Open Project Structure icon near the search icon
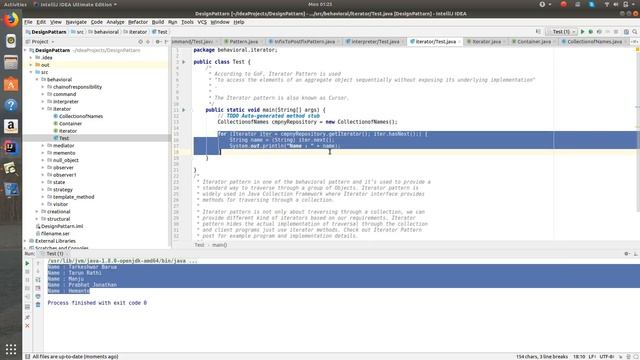Viewport: 640px width, 360px height. (x=626, y=32)
